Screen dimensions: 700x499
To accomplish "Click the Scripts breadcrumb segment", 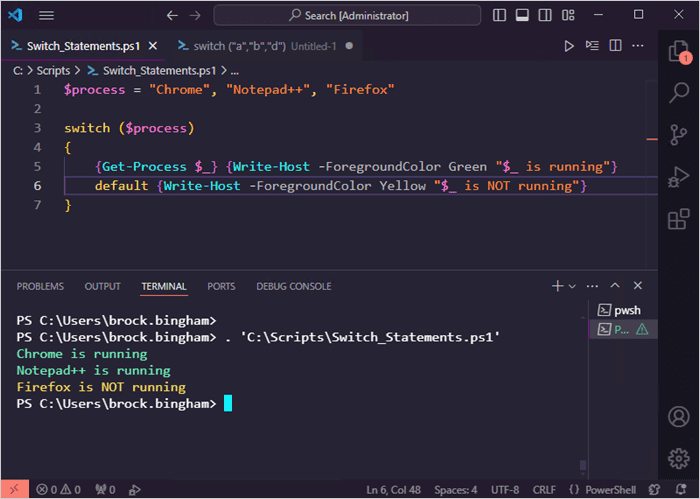I will point(53,71).
